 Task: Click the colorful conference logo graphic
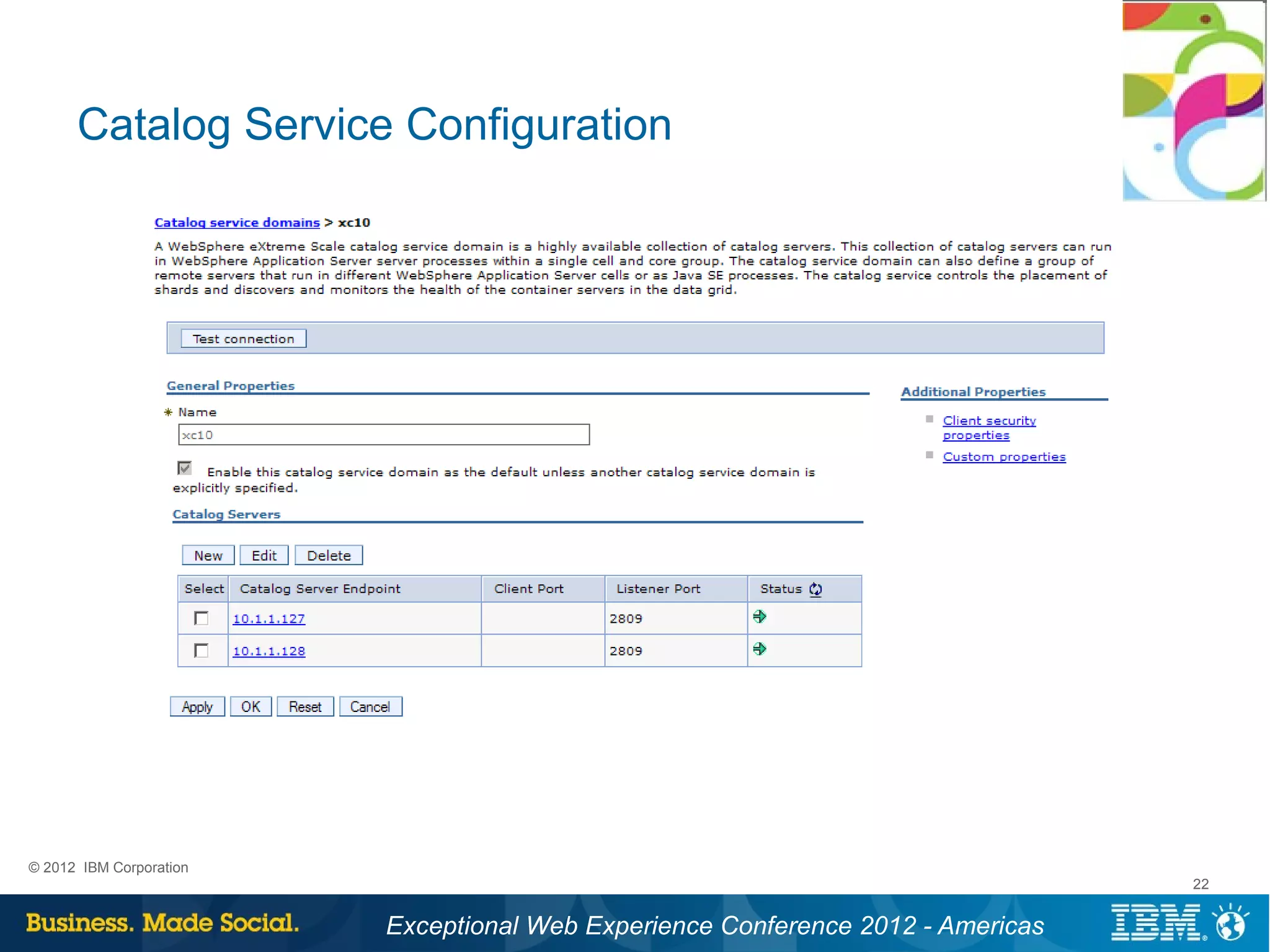point(1194,101)
